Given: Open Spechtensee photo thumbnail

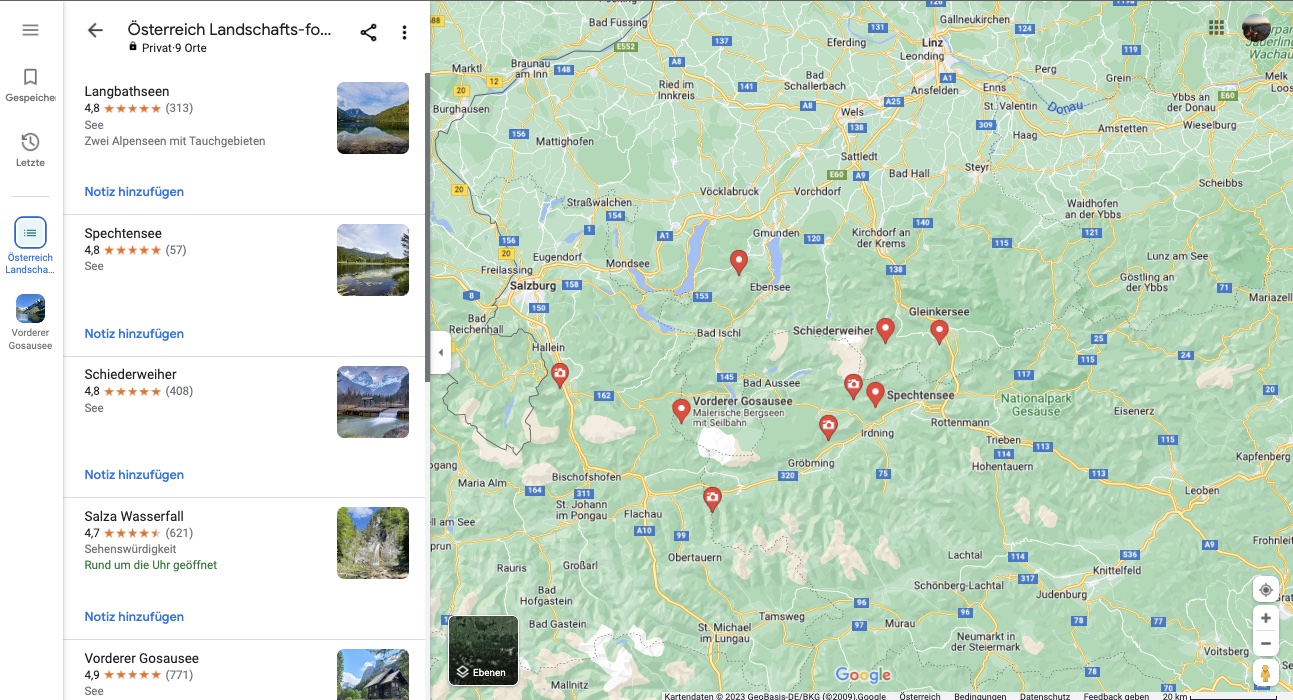Looking at the screenshot, I should [x=373, y=260].
